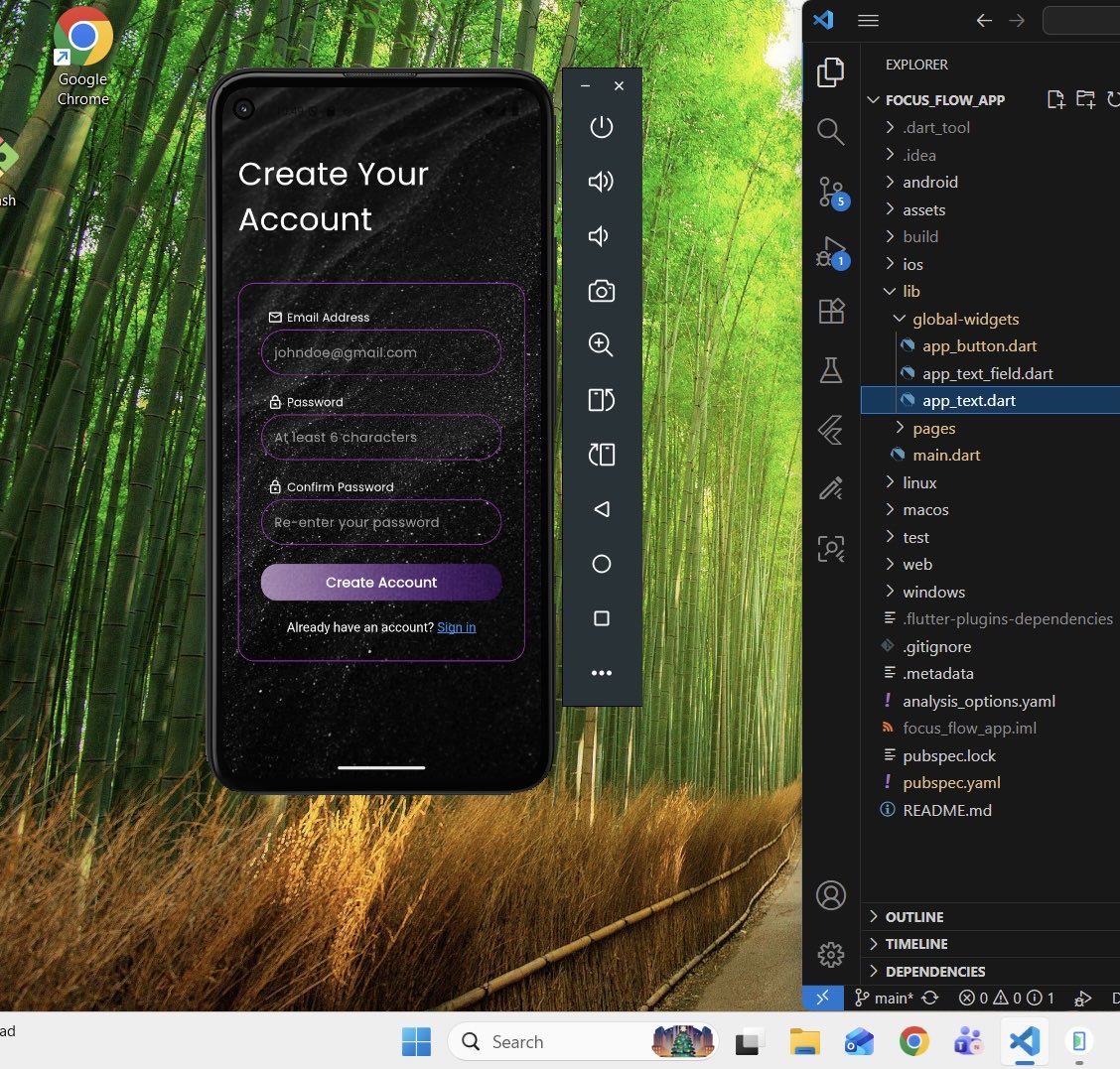The height and width of the screenshot is (1069, 1120).
Task: Take a screenshot with the emulator camera icon
Action: [x=601, y=291]
